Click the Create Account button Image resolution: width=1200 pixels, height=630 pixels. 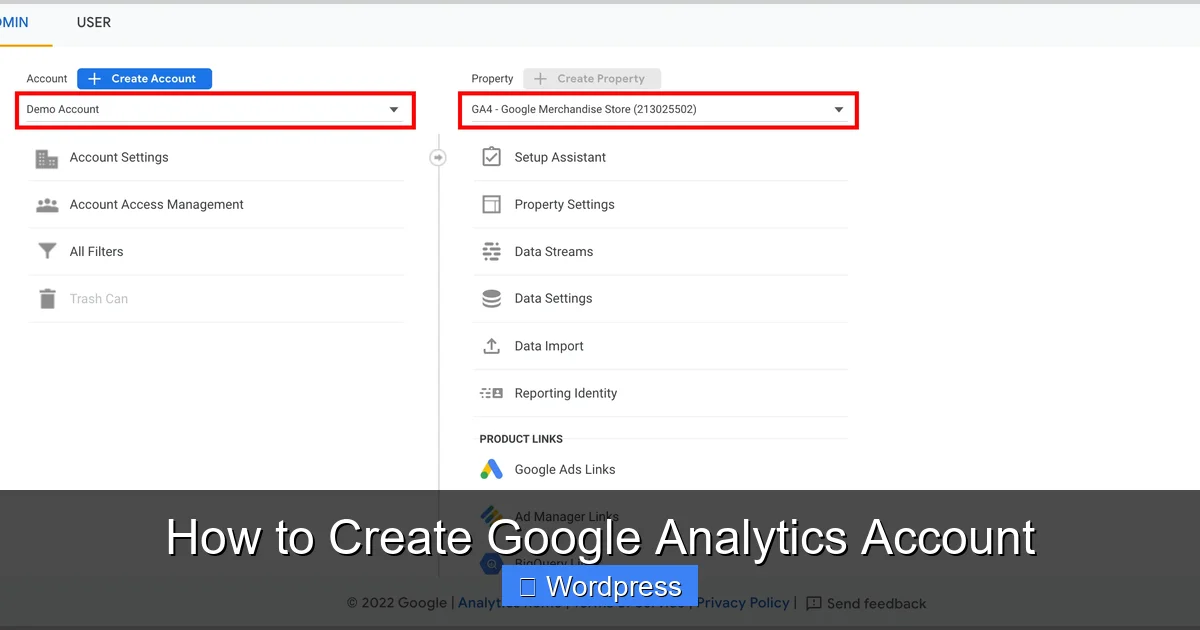[144, 78]
